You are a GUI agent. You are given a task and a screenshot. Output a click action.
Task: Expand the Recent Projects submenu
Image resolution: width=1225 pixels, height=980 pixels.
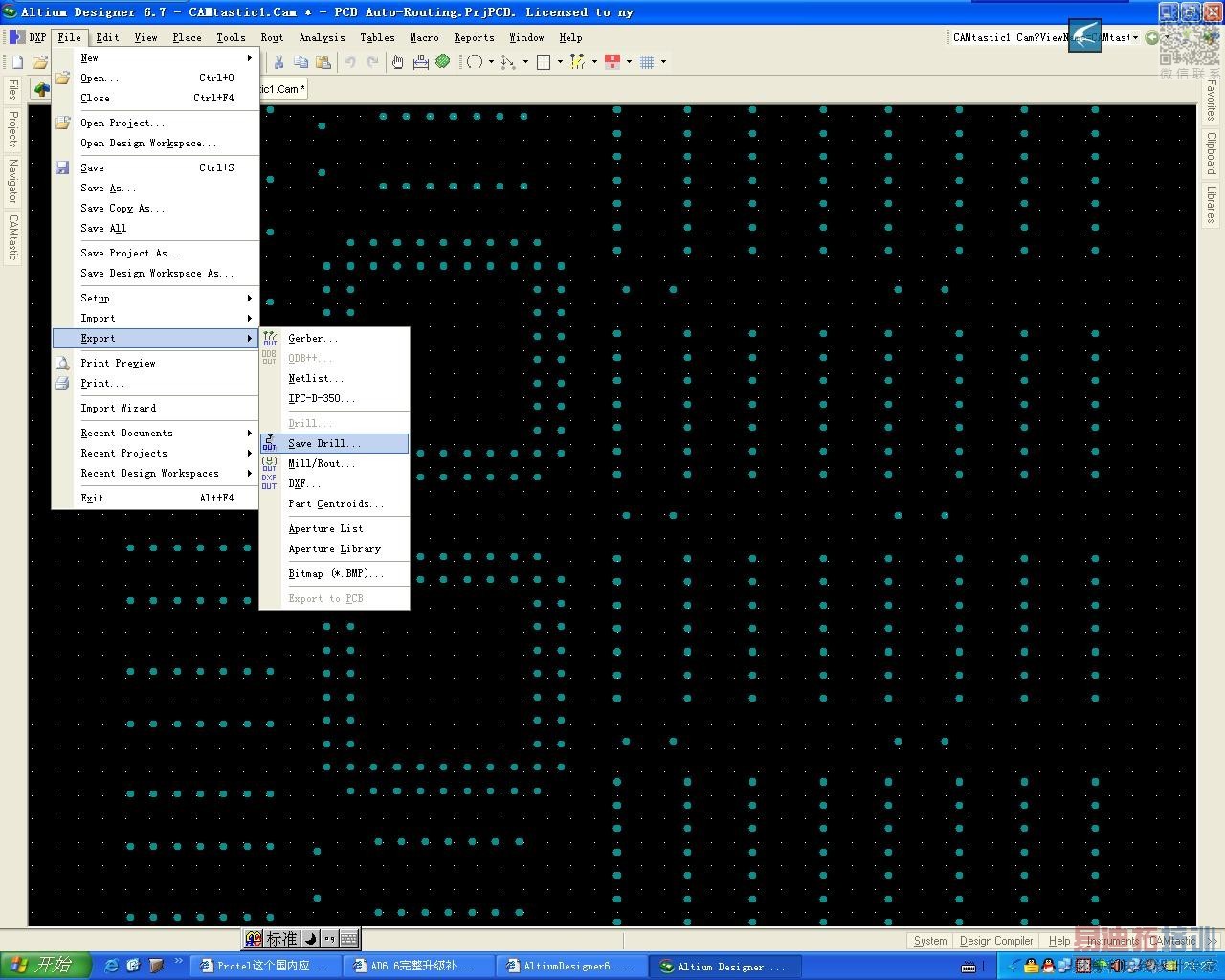[x=156, y=453]
